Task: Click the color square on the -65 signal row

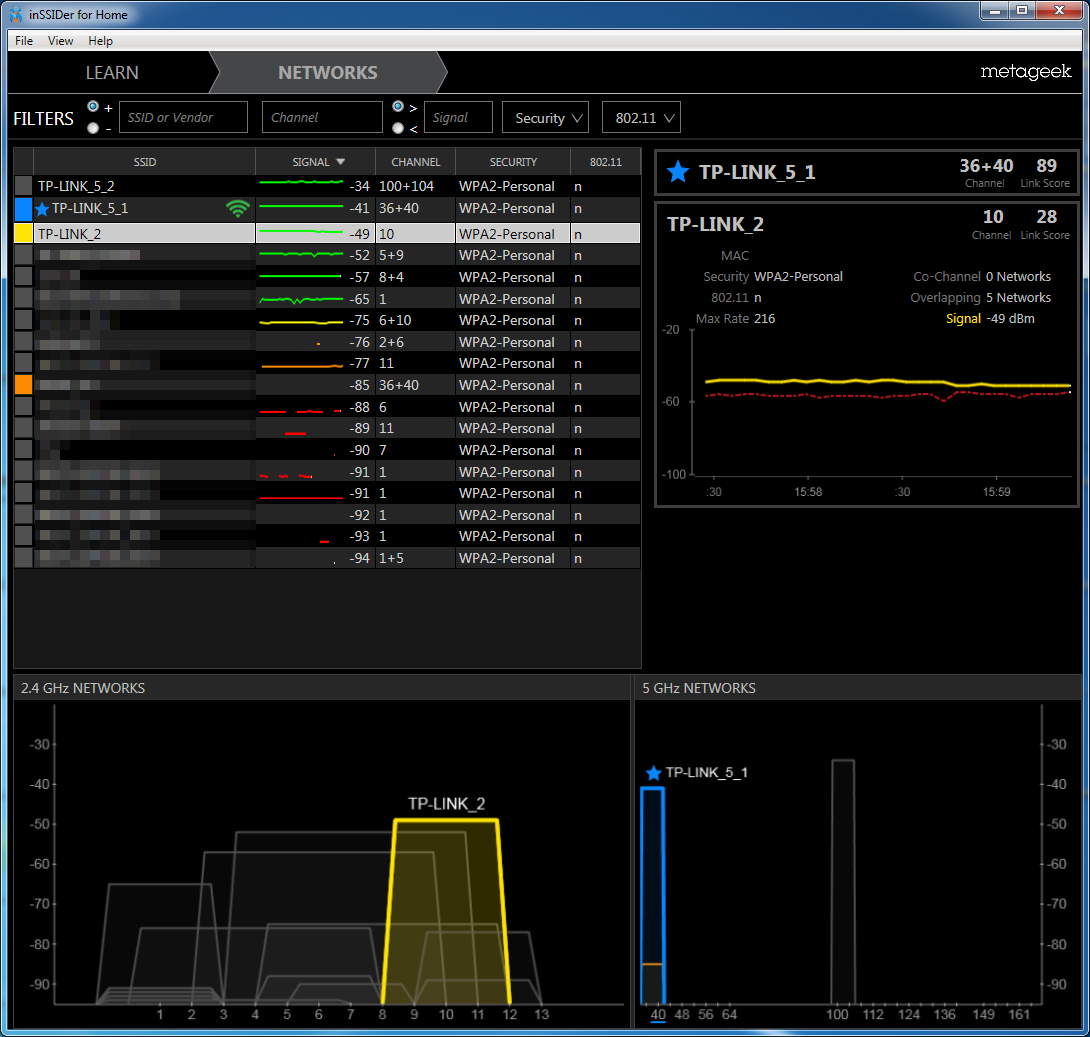Action: point(24,299)
